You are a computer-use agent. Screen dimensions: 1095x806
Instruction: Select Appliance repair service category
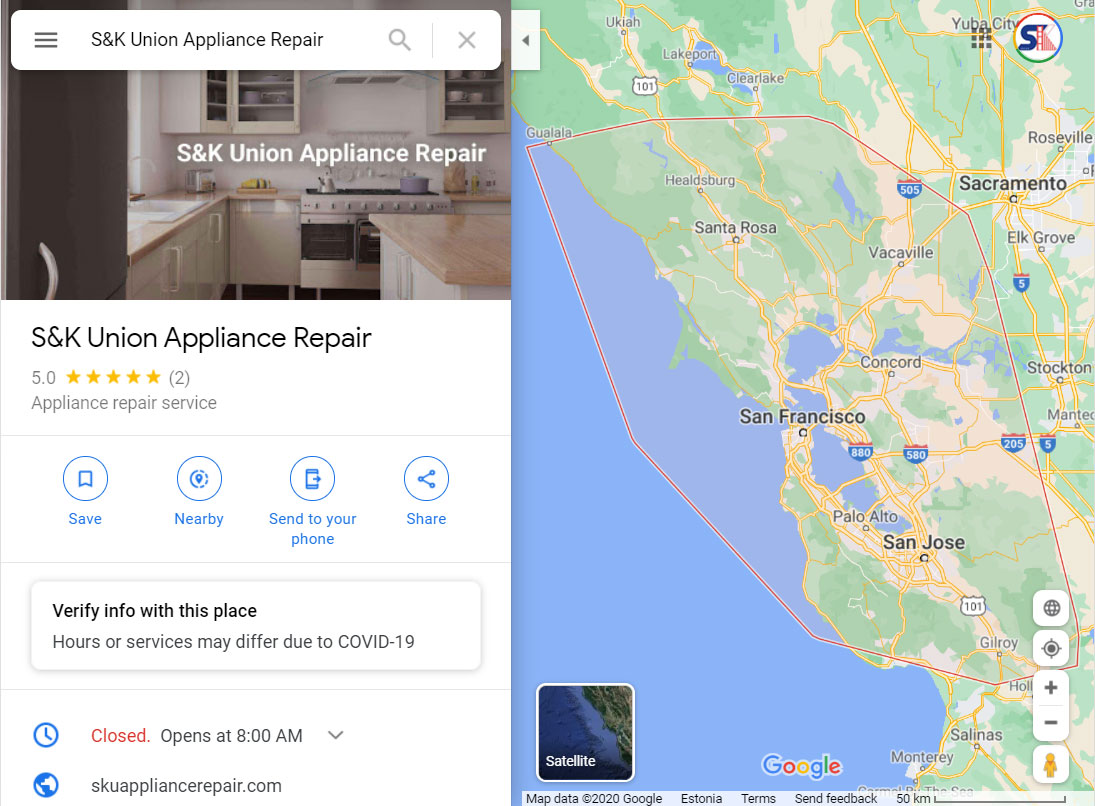pyautogui.click(x=124, y=403)
